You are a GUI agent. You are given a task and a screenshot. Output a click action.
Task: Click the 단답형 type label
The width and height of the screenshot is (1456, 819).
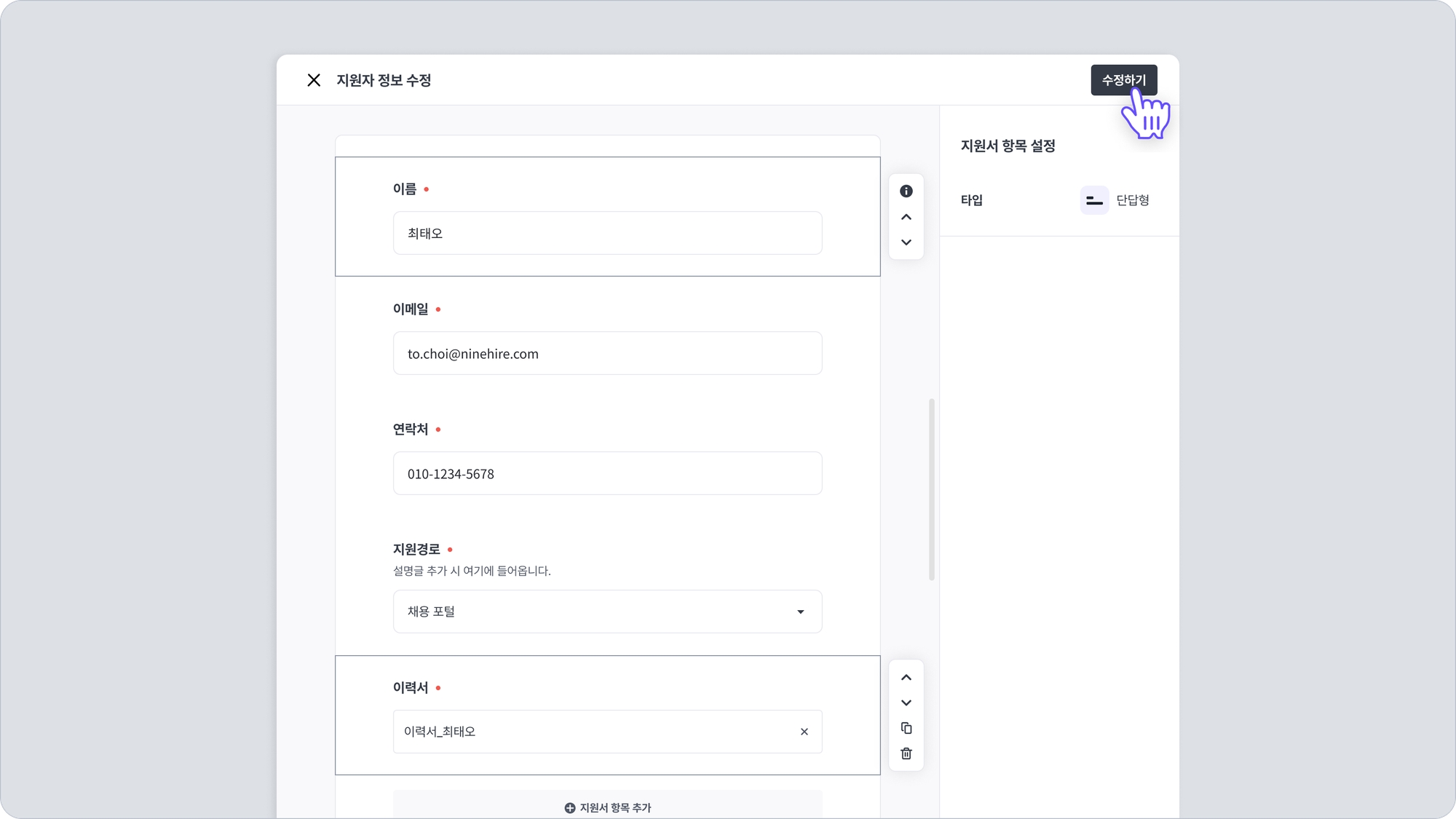coord(1132,200)
